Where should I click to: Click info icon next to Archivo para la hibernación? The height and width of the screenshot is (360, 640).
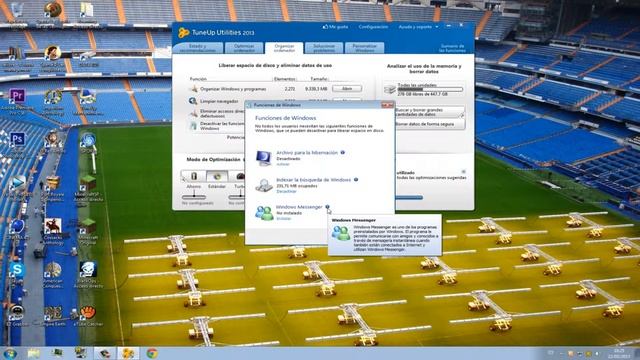point(342,152)
